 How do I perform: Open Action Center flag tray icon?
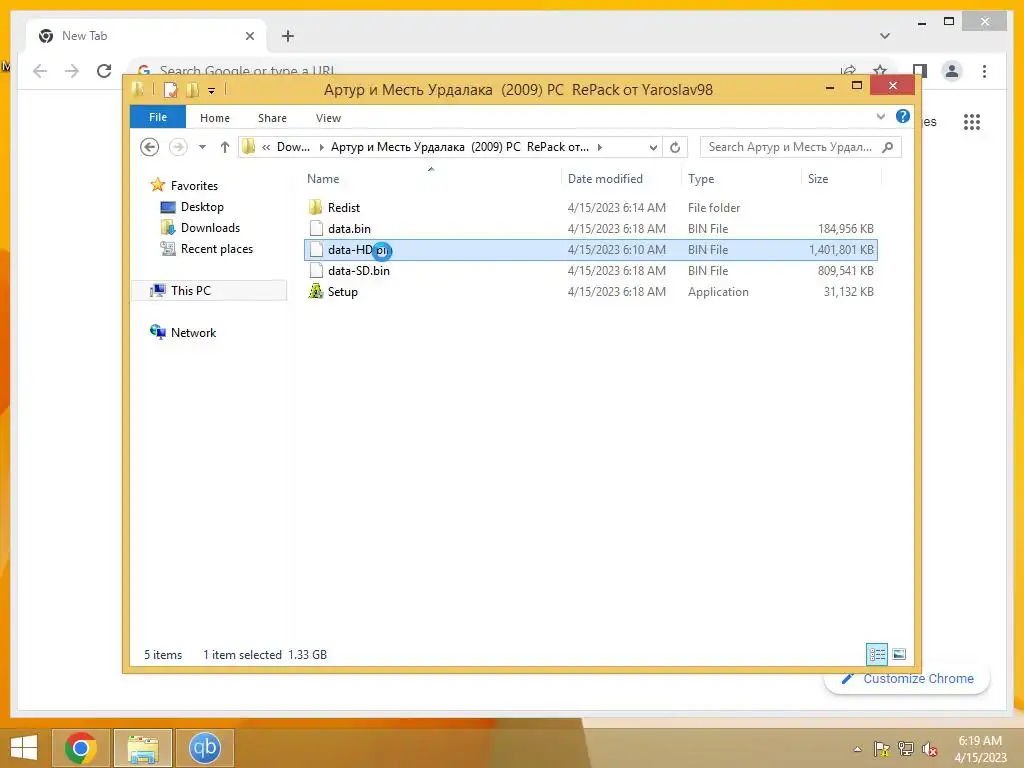tap(882, 749)
